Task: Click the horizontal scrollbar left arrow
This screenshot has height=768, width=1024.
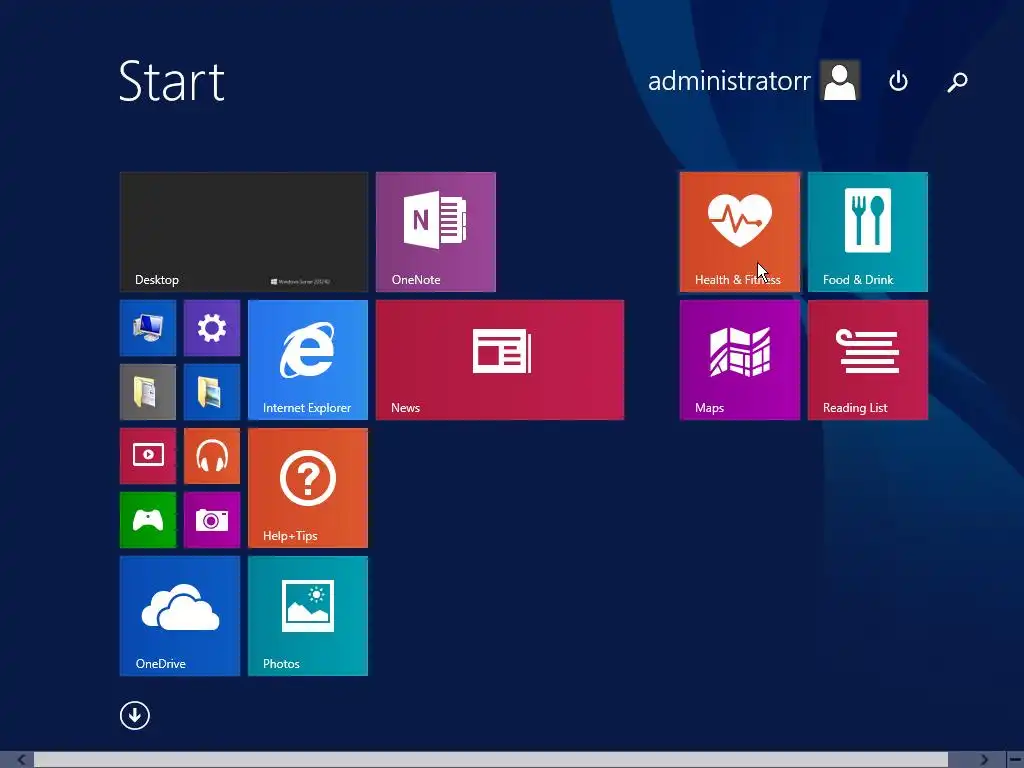Action: [21, 760]
